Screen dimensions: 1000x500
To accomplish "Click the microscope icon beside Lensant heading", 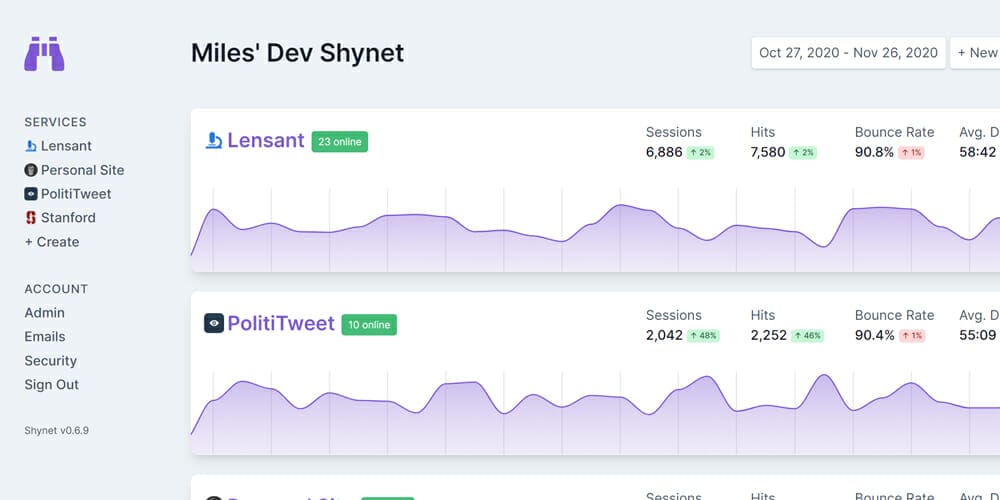I will (213, 141).
